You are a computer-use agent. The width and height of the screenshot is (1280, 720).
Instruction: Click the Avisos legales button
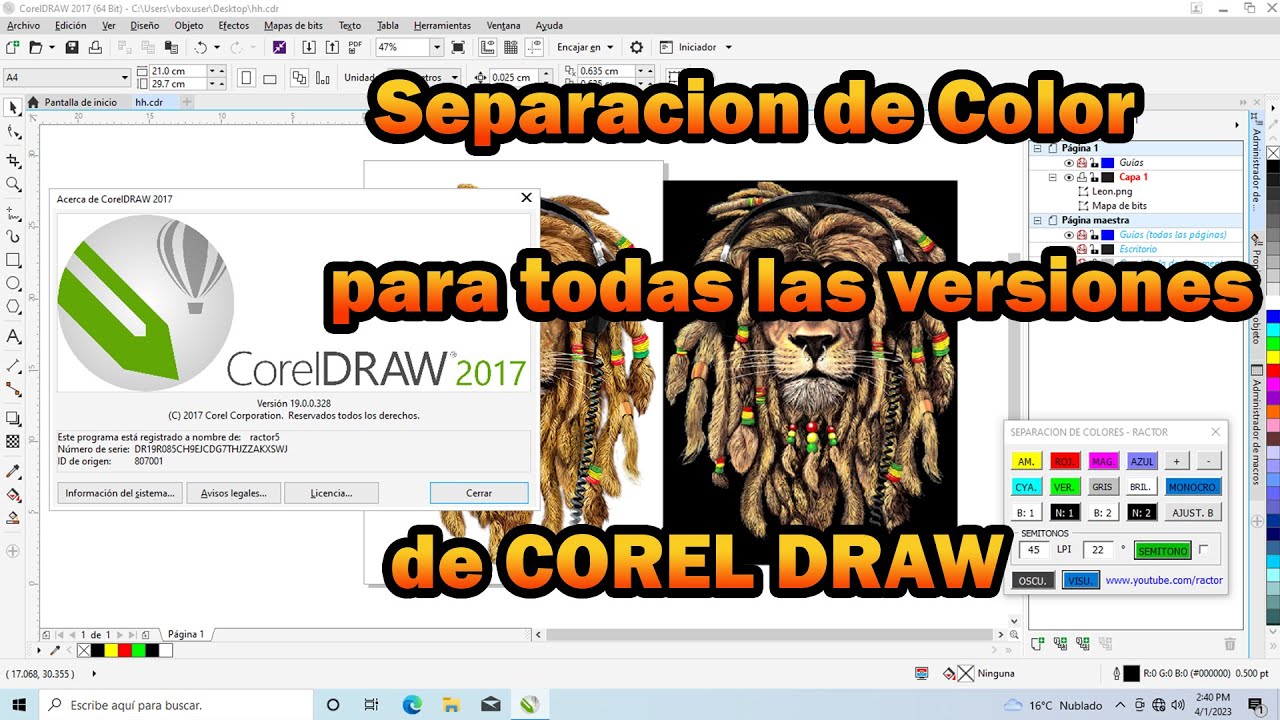pos(234,493)
